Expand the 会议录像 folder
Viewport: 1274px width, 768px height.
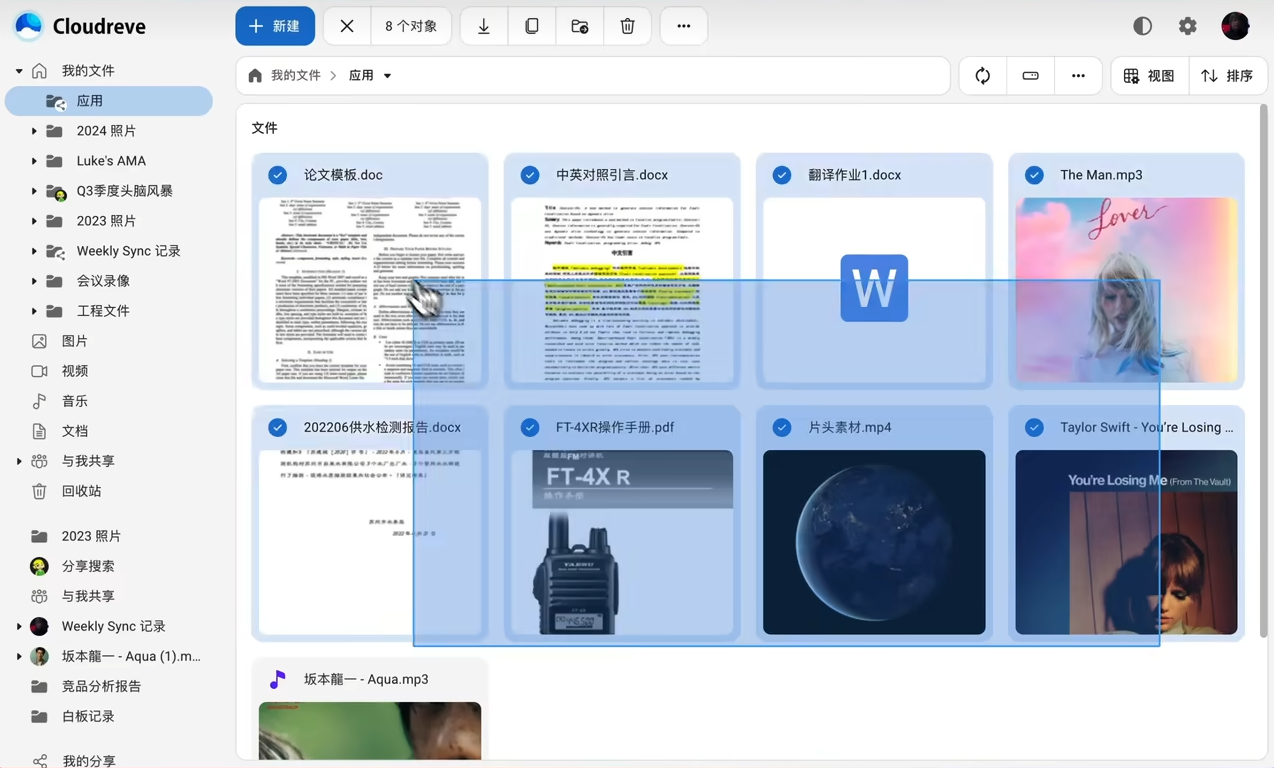(x=34, y=281)
